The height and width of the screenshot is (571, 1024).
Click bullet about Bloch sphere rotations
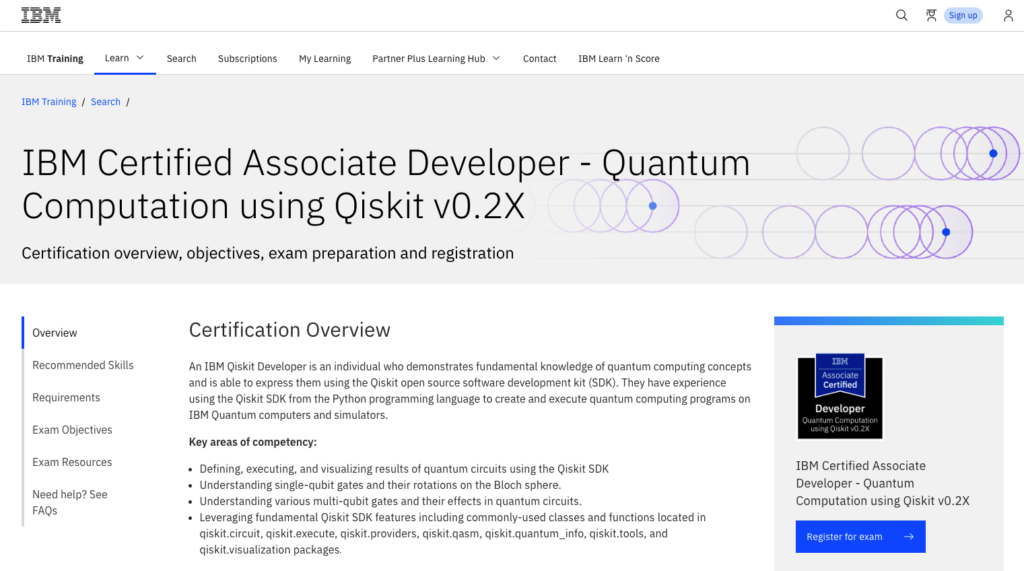380,485
